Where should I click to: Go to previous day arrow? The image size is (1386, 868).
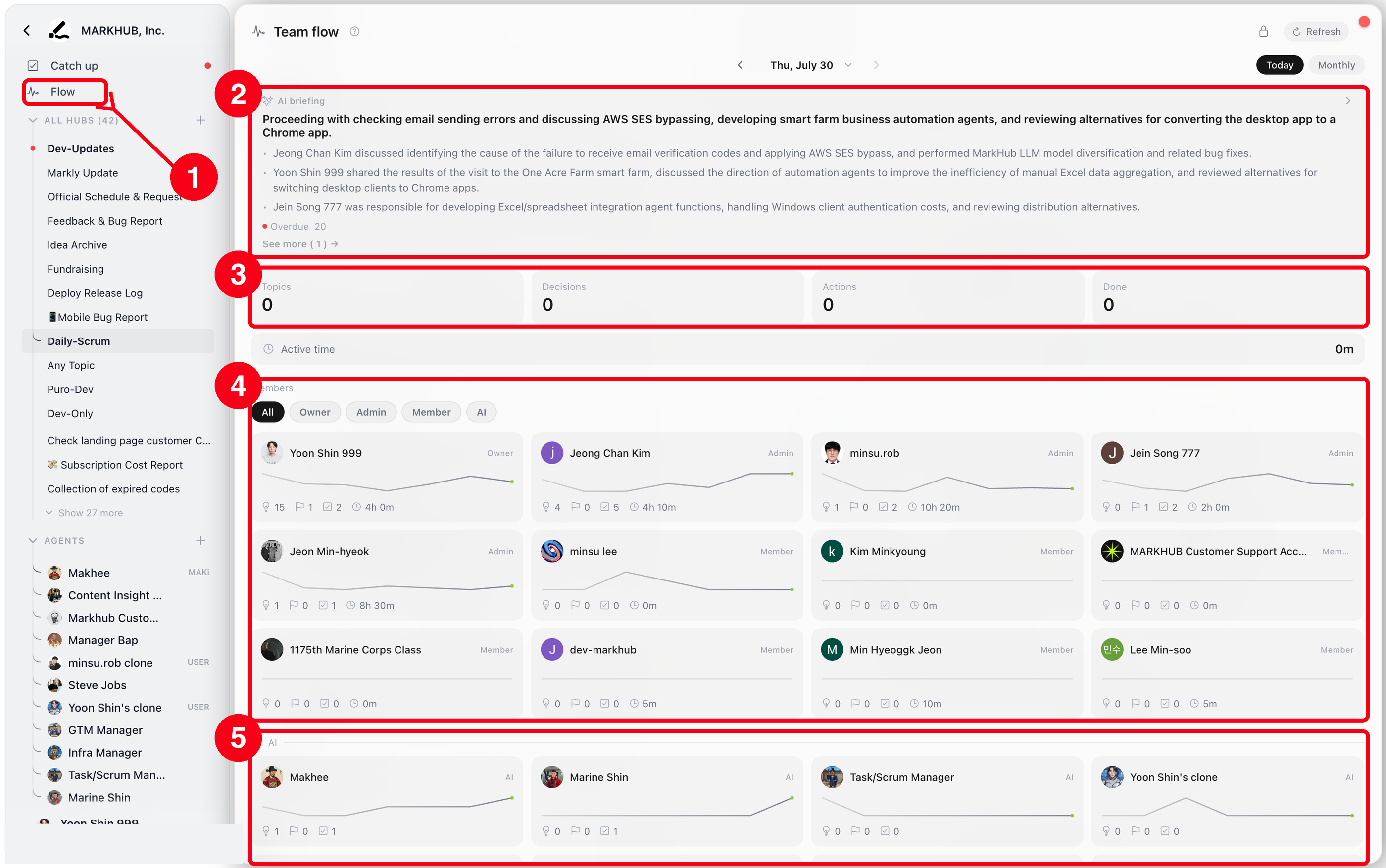tap(740, 65)
